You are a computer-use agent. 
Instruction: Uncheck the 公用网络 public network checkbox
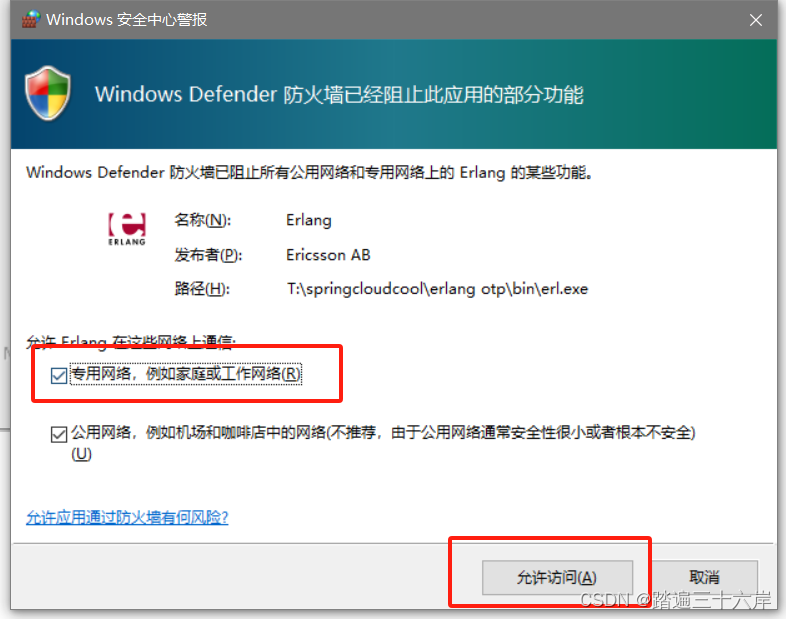click(x=59, y=434)
